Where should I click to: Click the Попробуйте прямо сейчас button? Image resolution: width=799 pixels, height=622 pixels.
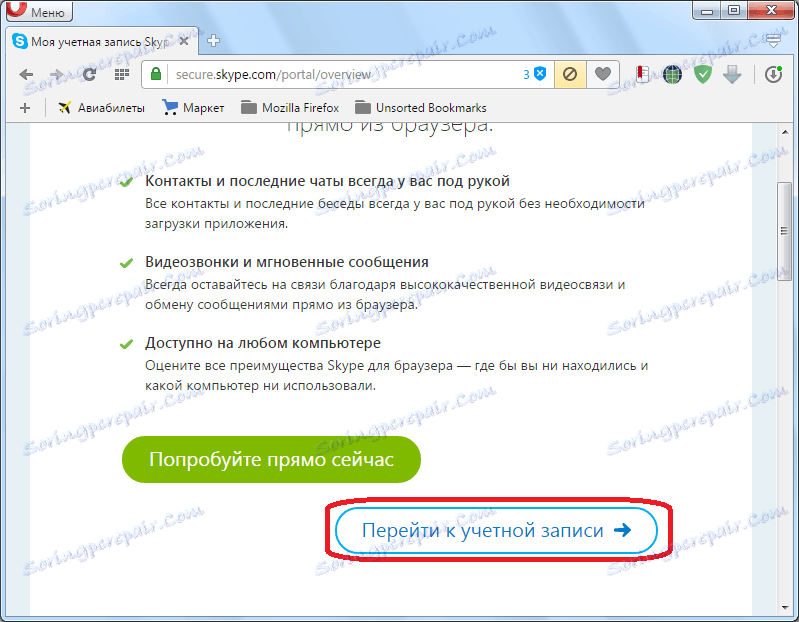coord(271,459)
